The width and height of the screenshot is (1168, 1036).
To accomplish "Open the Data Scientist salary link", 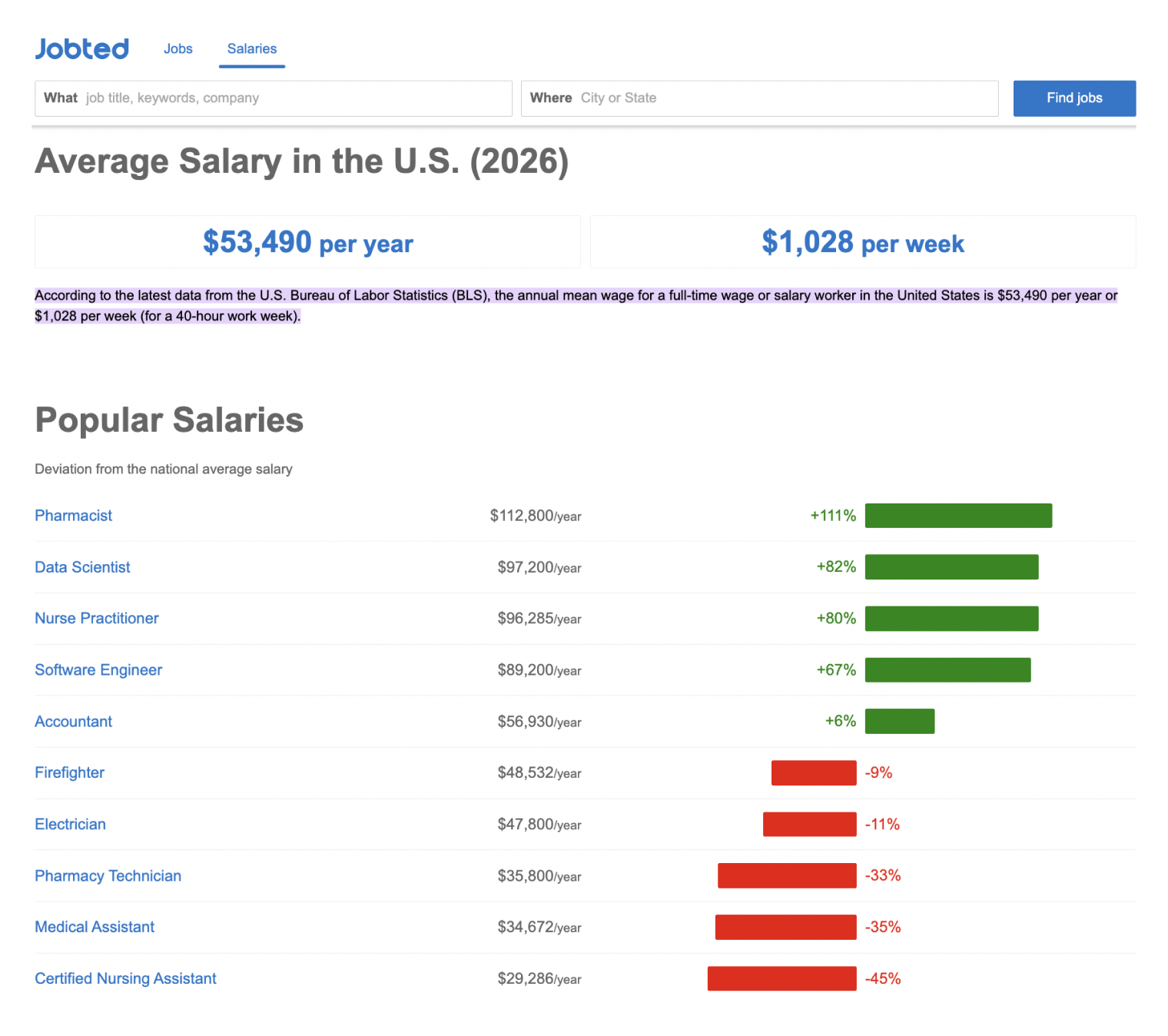I will click(x=82, y=567).
